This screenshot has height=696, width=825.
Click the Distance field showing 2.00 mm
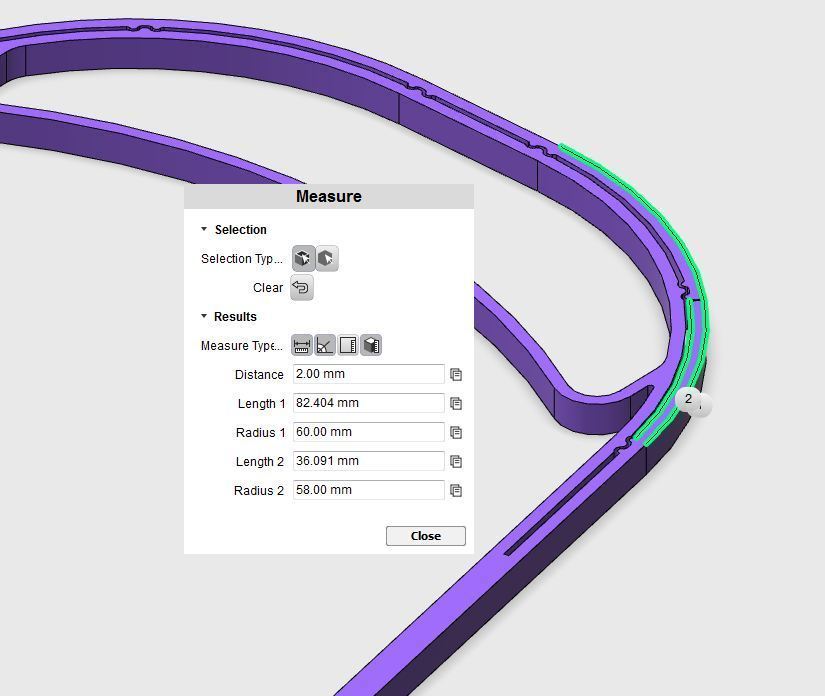(368, 374)
